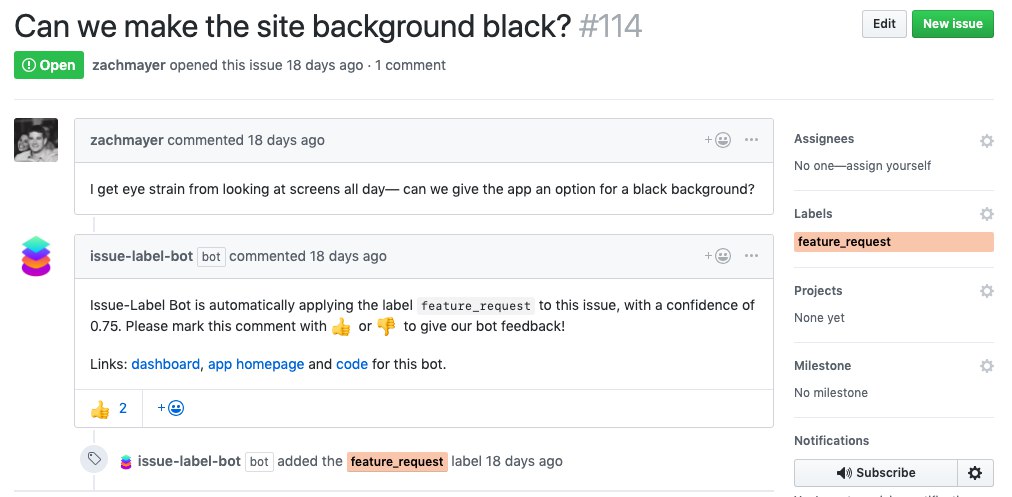Create a New issue
This screenshot has height=497, width=1012.
tap(953, 24)
